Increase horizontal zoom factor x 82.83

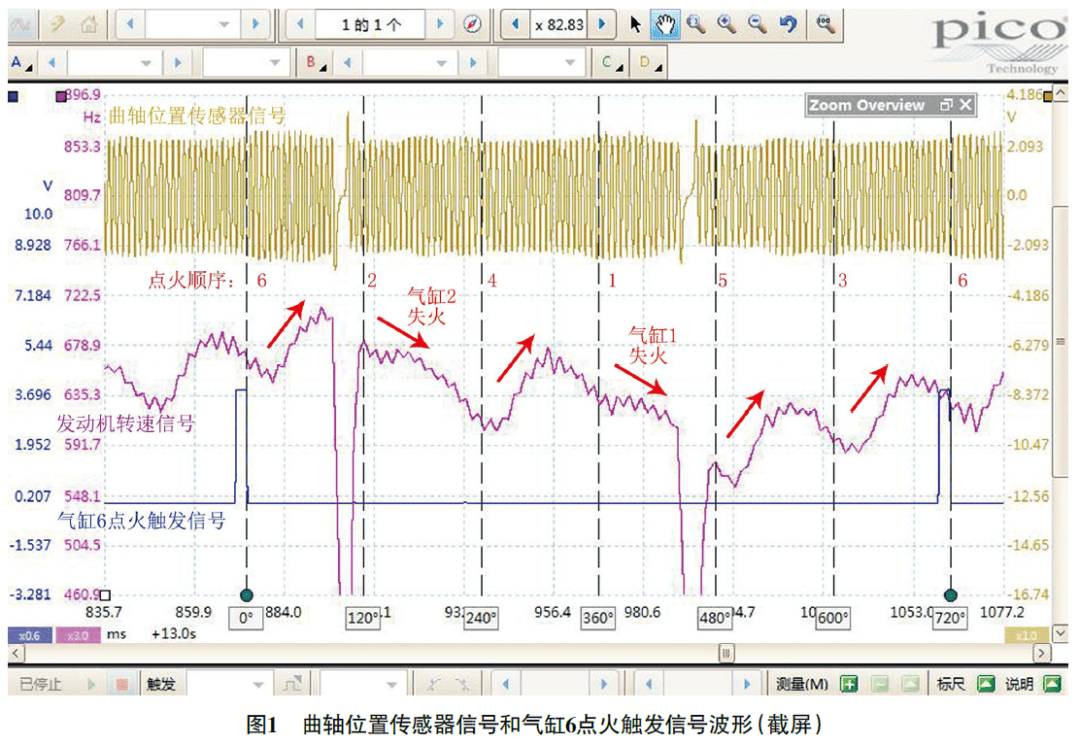[x=601, y=24]
